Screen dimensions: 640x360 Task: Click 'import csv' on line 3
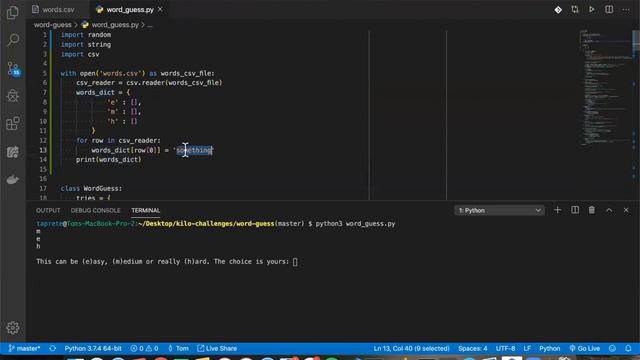tap(80, 54)
